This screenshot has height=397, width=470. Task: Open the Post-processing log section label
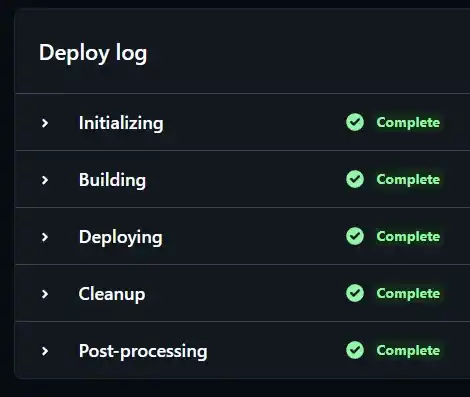143,352
